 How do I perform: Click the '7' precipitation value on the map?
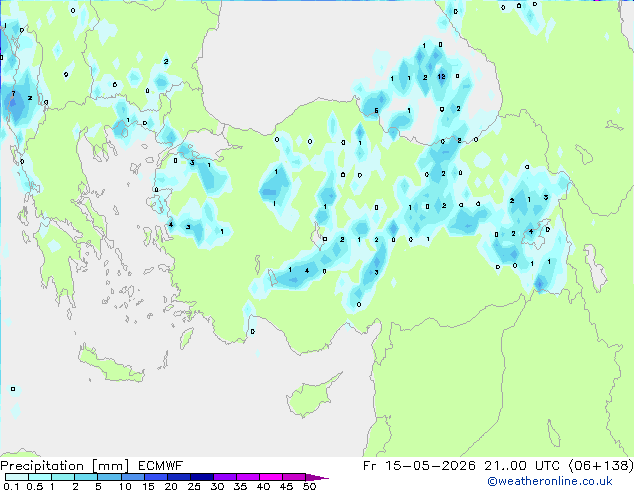13,93
